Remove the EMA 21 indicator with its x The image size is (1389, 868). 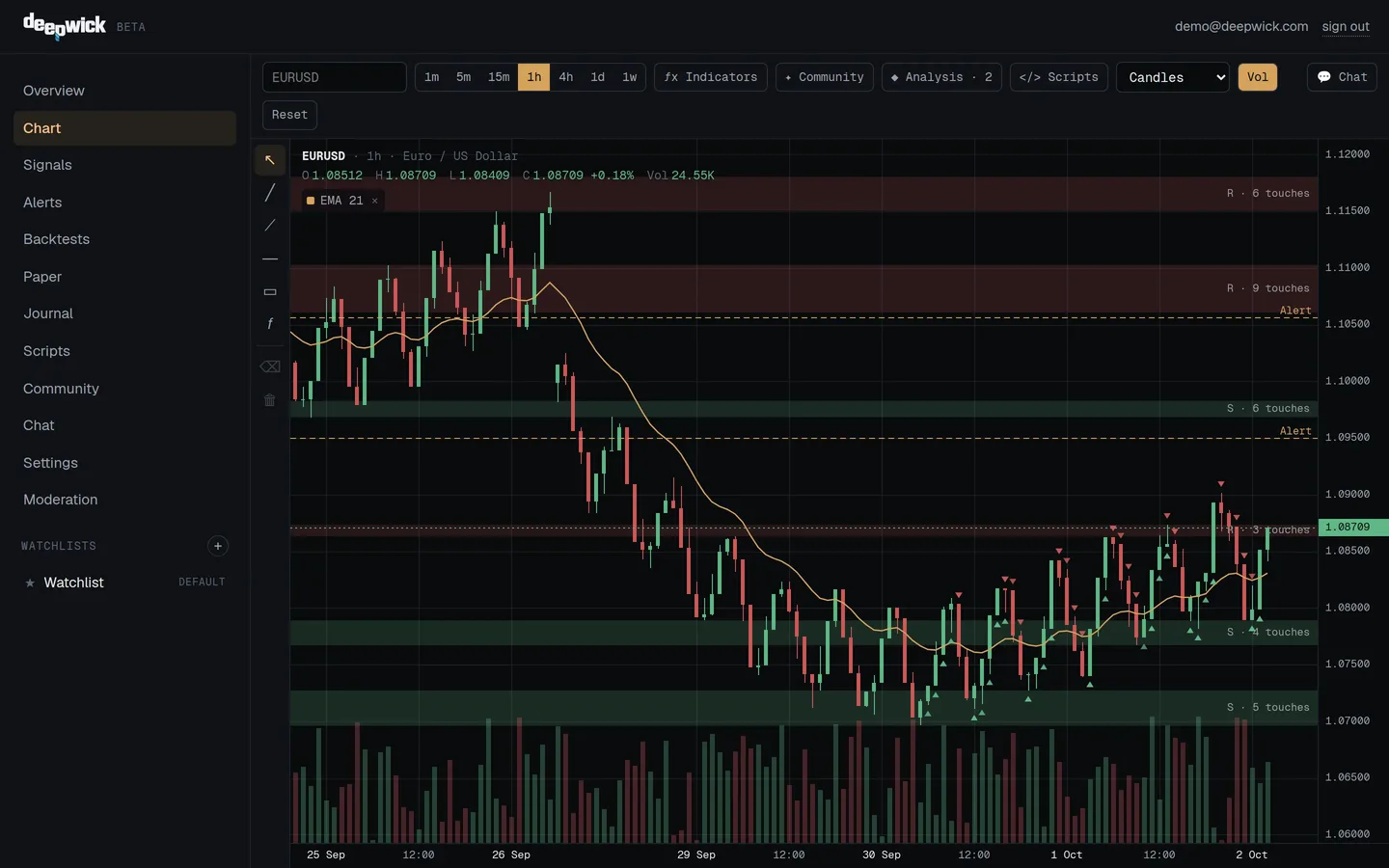click(x=375, y=201)
